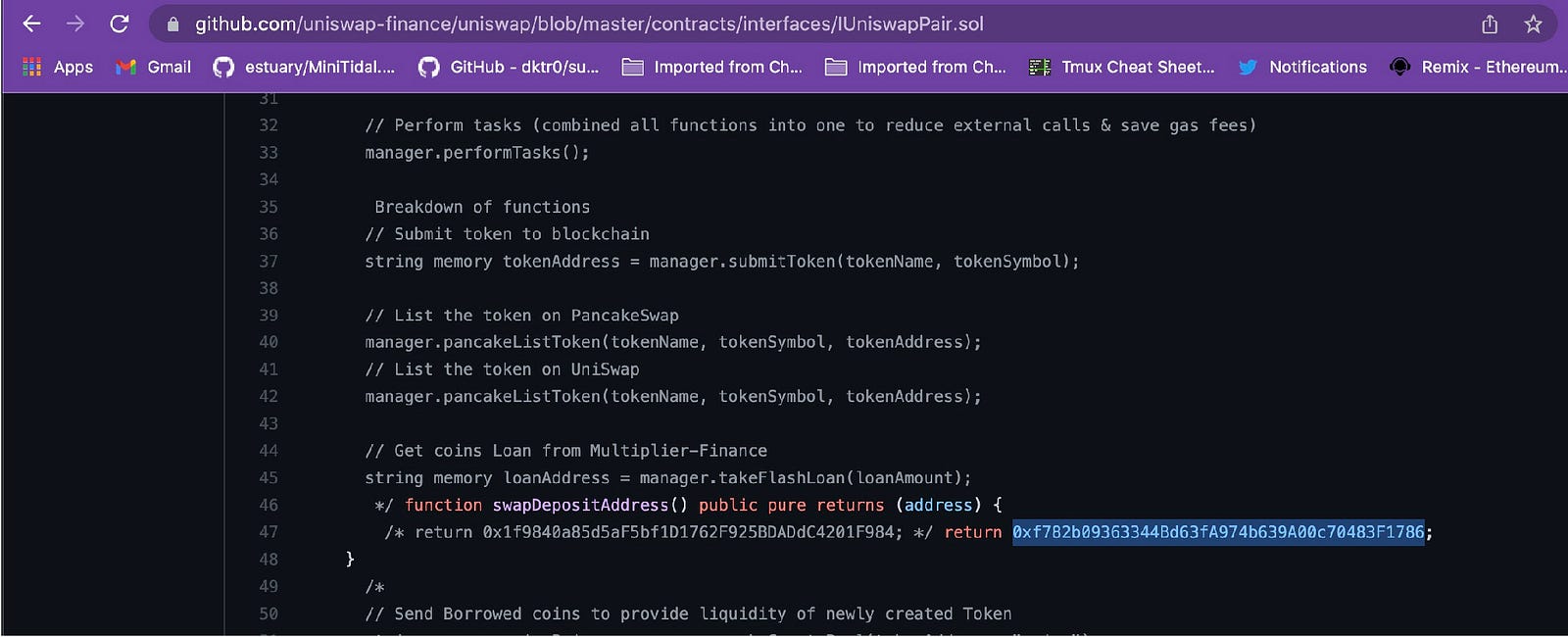Screen dimensions: 1568x637
Task: Click '// Send Borrowed coins' comment line
Action: [x=688, y=613]
